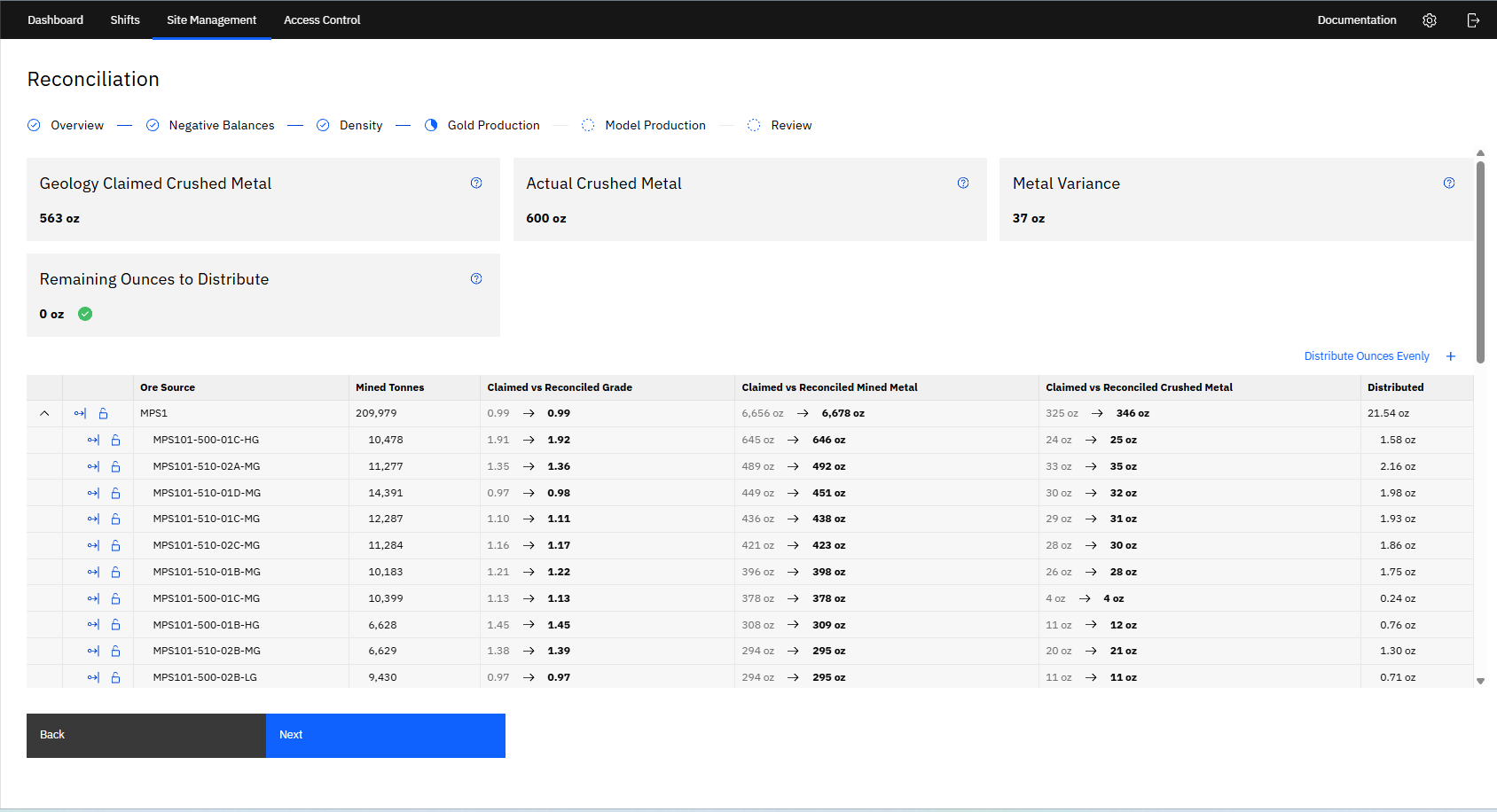This screenshot has height=812, width=1497.
Task: Click distribute arrow icon for MPS1 row
Action: coord(81,414)
